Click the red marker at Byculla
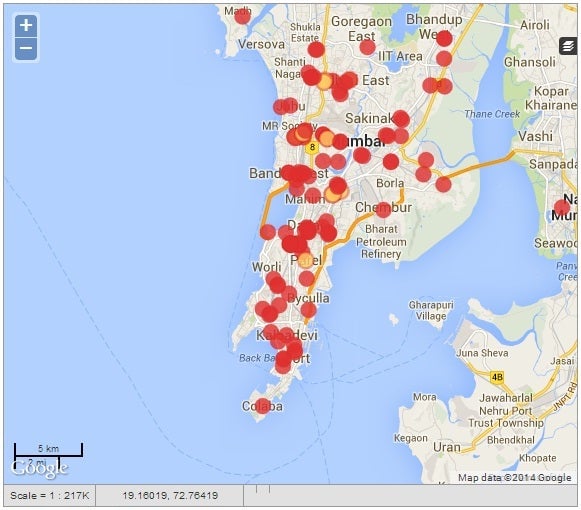Viewport: 581px width, 510px height. 308,310
